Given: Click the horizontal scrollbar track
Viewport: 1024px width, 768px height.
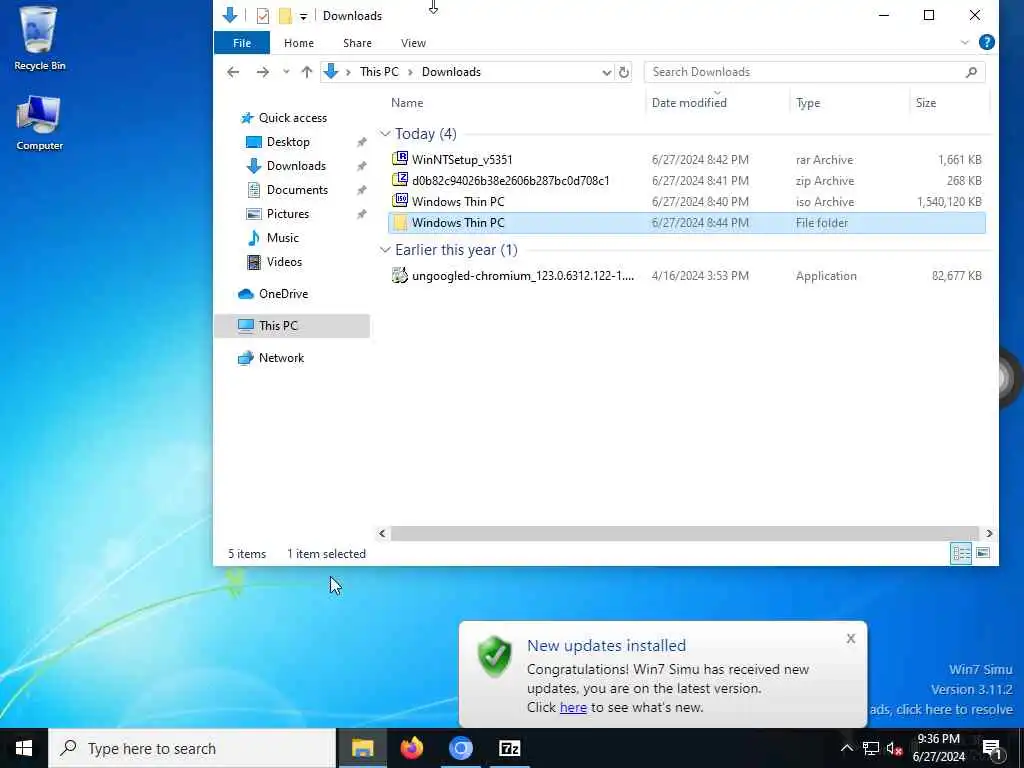Looking at the screenshot, I should coord(684,534).
